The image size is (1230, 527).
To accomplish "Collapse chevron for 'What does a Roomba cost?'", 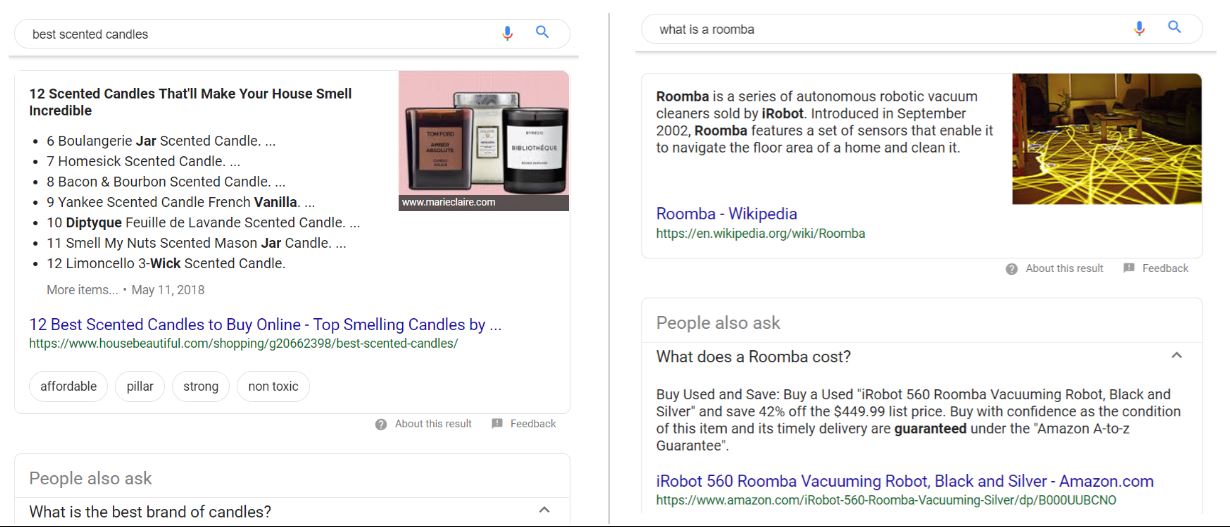I will (1177, 355).
